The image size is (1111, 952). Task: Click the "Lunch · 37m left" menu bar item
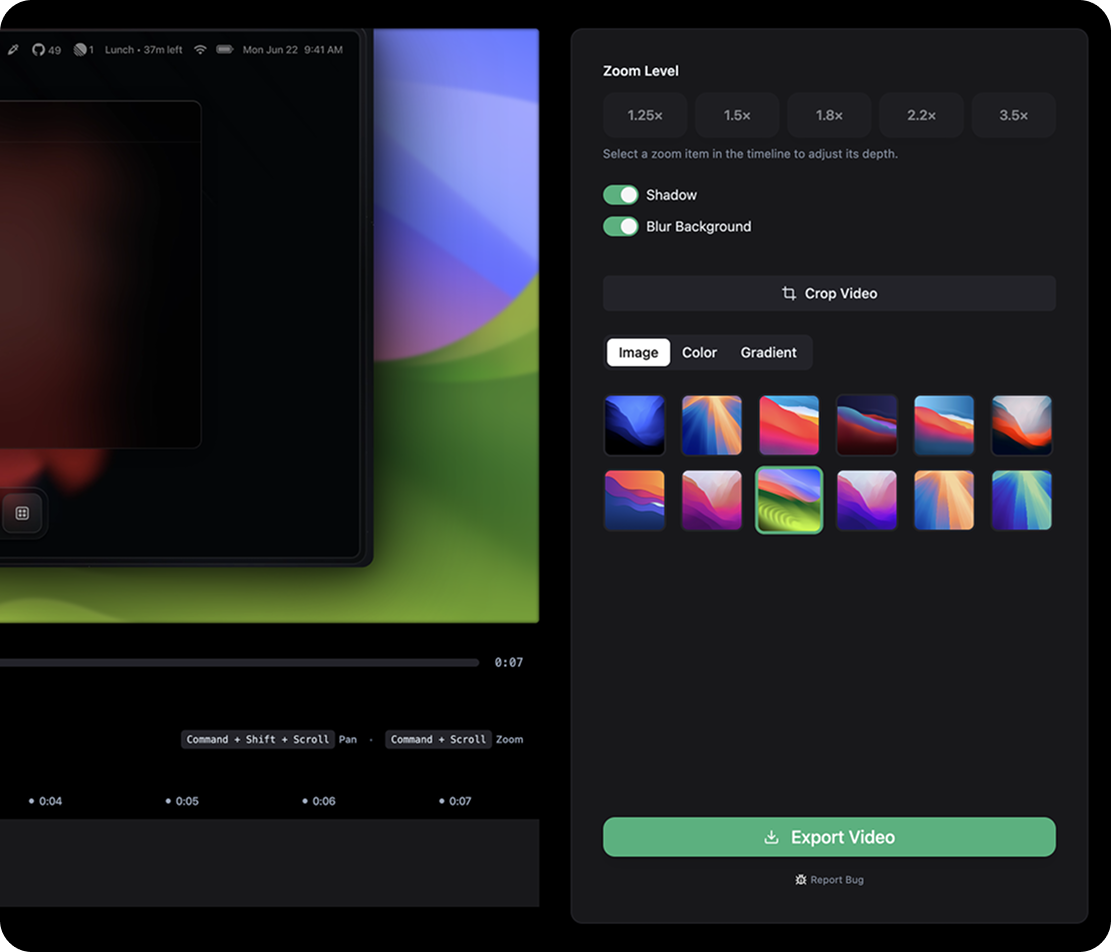click(x=144, y=50)
